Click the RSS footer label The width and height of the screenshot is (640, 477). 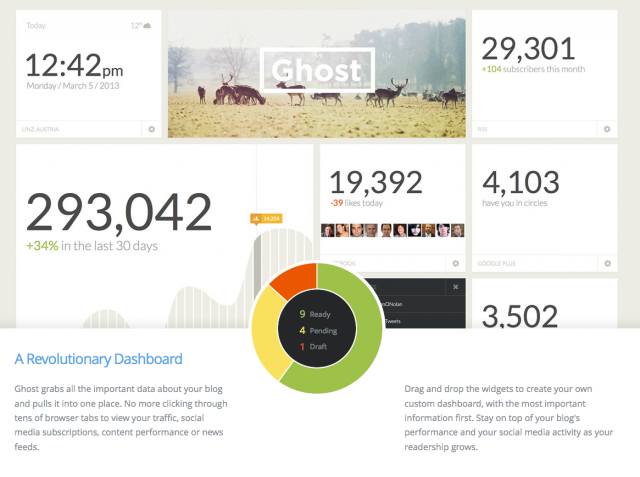coord(482,129)
